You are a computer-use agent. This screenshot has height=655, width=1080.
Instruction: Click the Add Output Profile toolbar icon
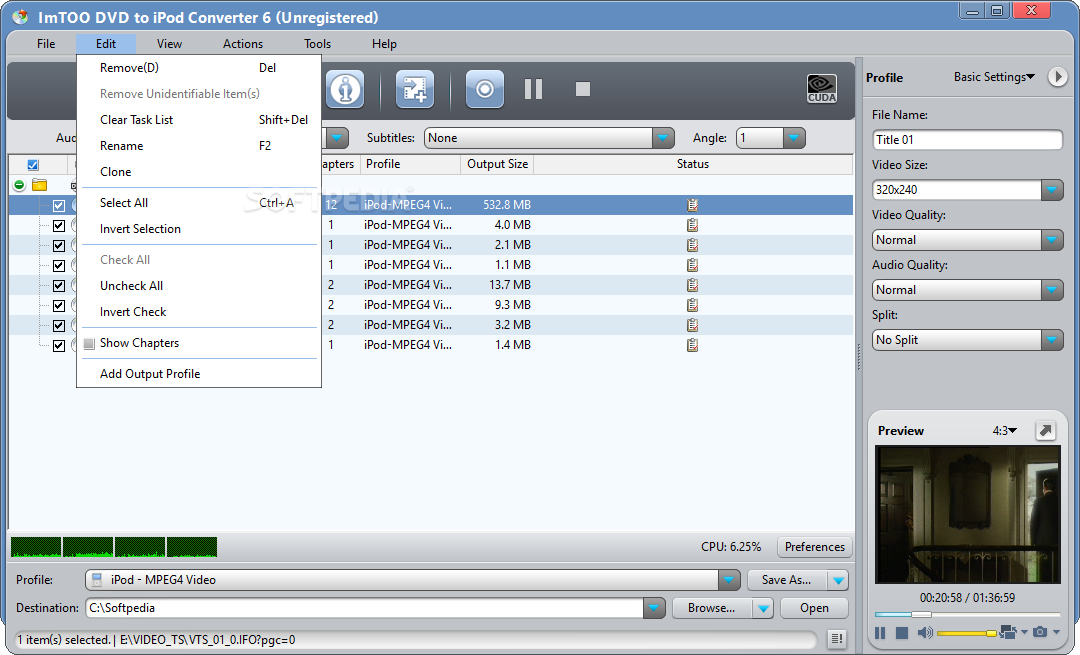pos(415,89)
